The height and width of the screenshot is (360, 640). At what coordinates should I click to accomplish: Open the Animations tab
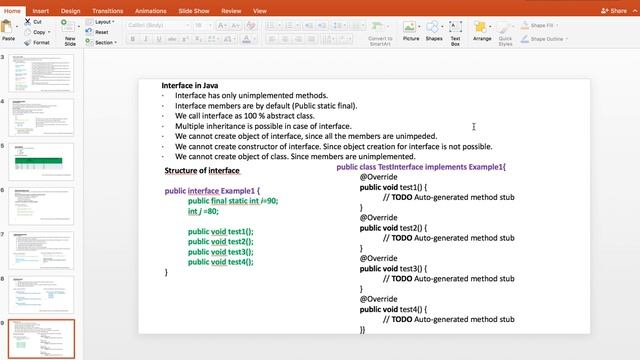(x=151, y=11)
